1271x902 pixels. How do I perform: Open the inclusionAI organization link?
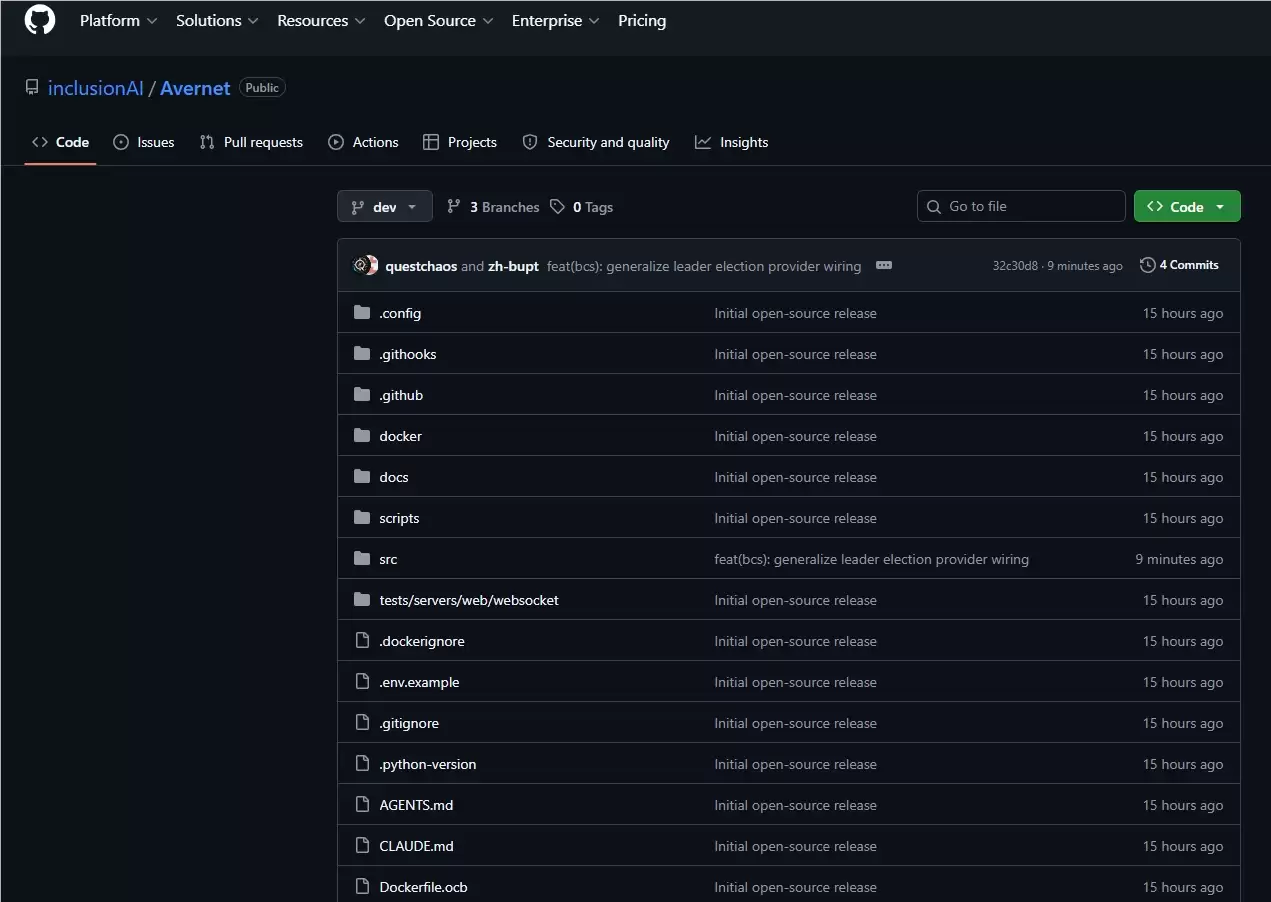point(96,88)
